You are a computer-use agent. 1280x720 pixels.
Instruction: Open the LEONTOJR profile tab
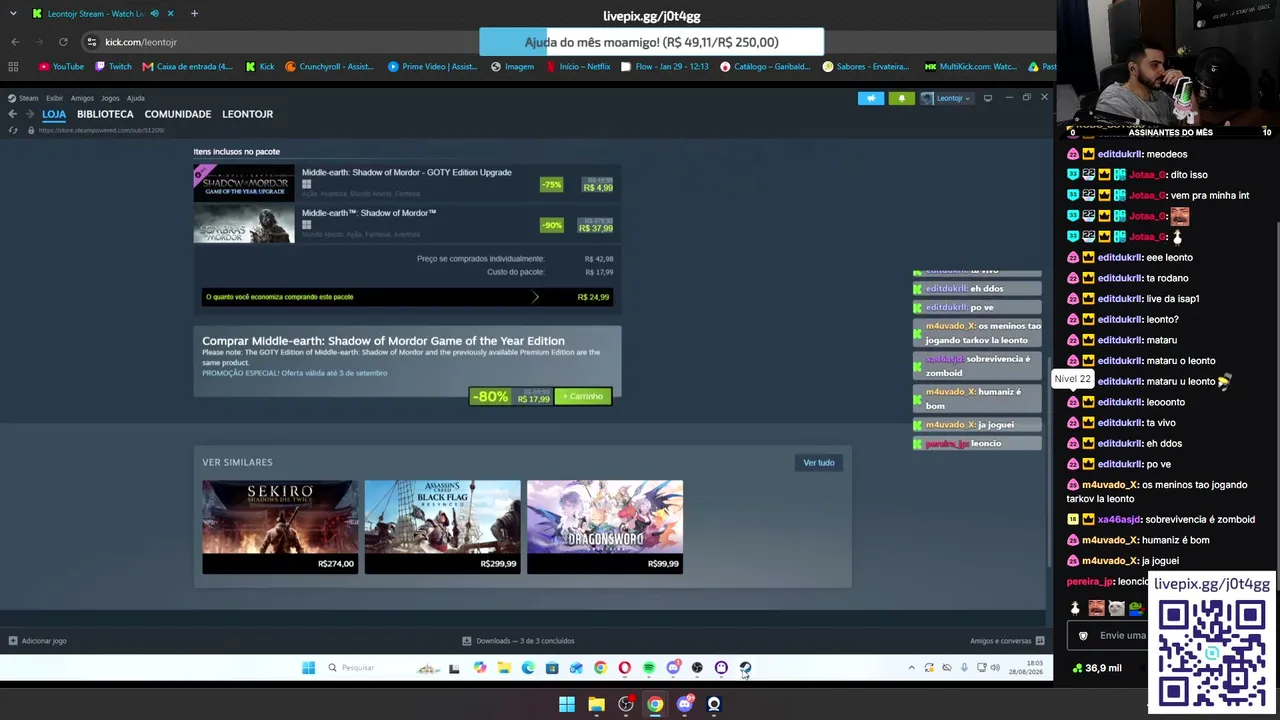pyautogui.click(x=247, y=114)
